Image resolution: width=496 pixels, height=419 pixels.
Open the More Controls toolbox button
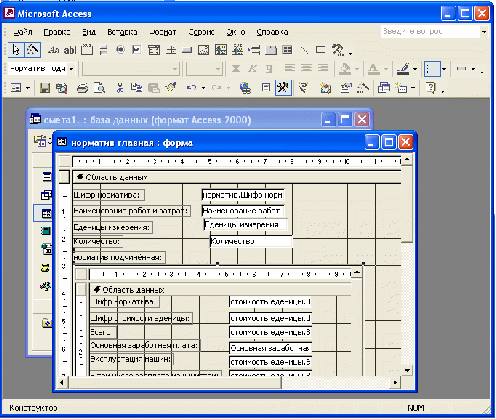[x=338, y=50]
